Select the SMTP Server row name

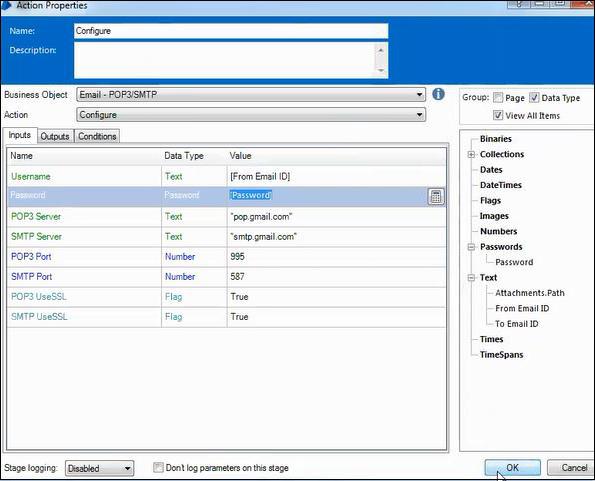coord(36,237)
